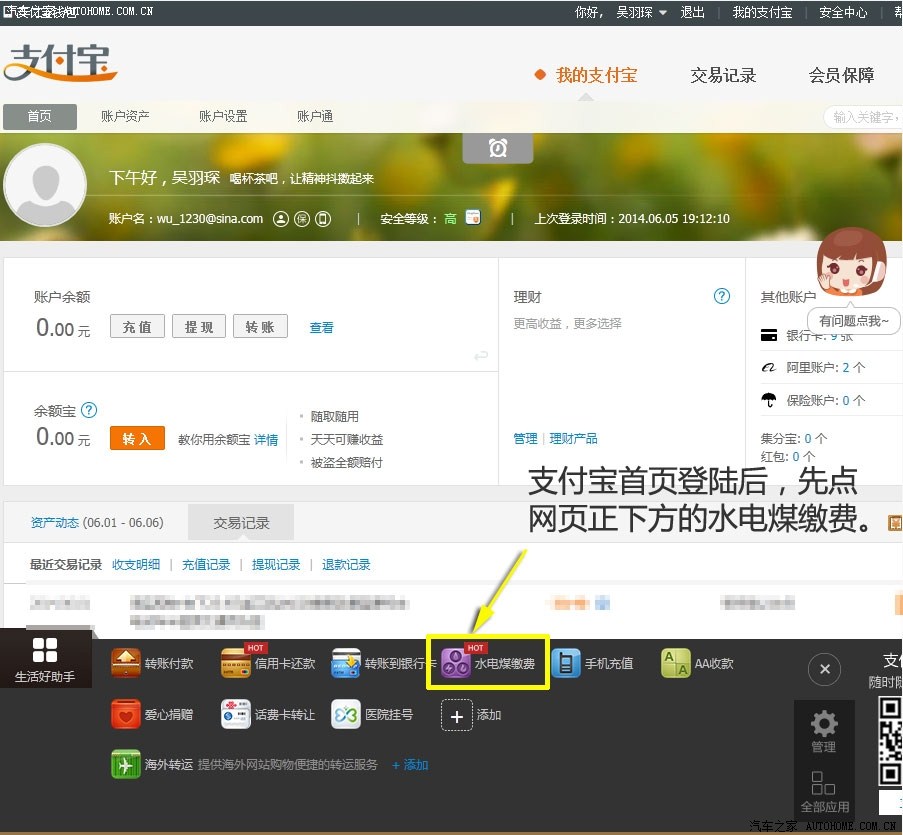
Task: Open 爱心捐赠 donation icon
Action: tap(126, 715)
